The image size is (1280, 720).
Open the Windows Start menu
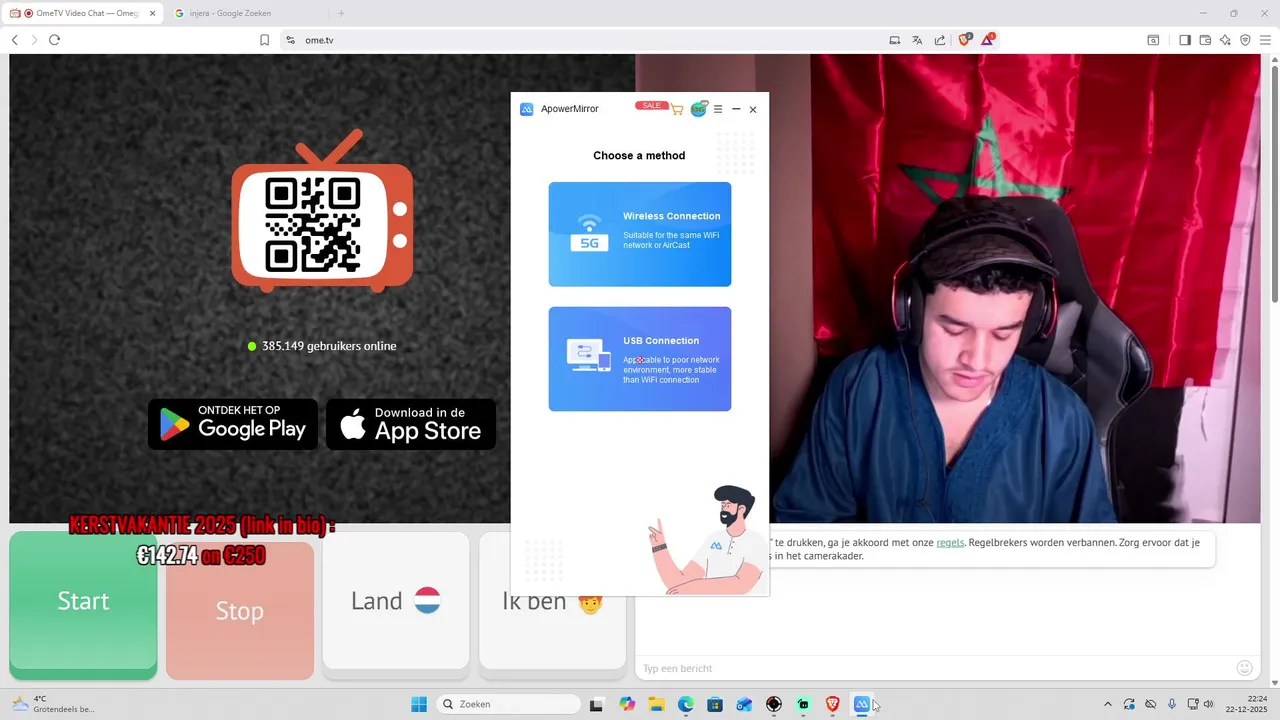click(x=419, y=704)
